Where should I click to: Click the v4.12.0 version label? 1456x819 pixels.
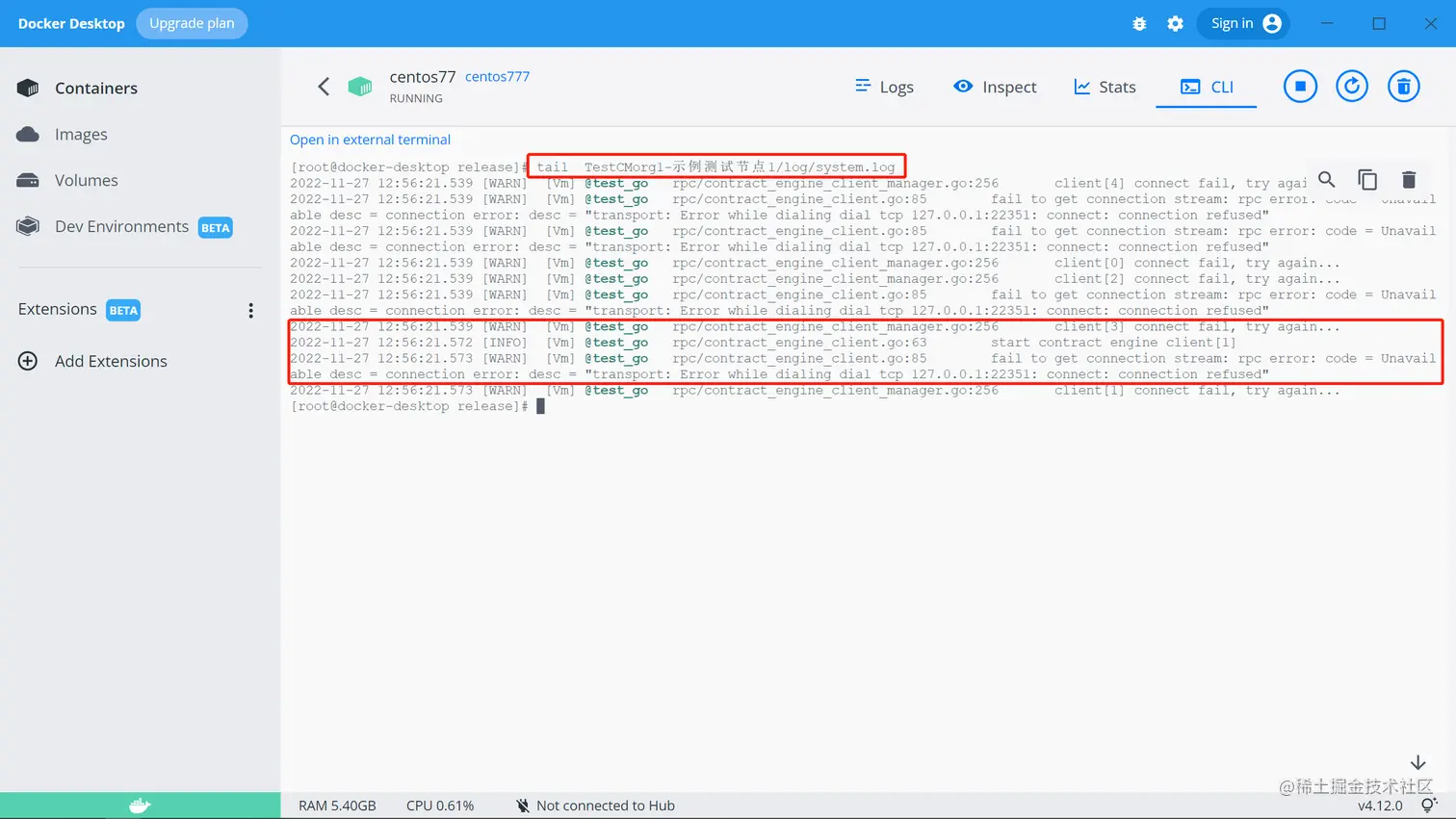(x=1380, y=806)
